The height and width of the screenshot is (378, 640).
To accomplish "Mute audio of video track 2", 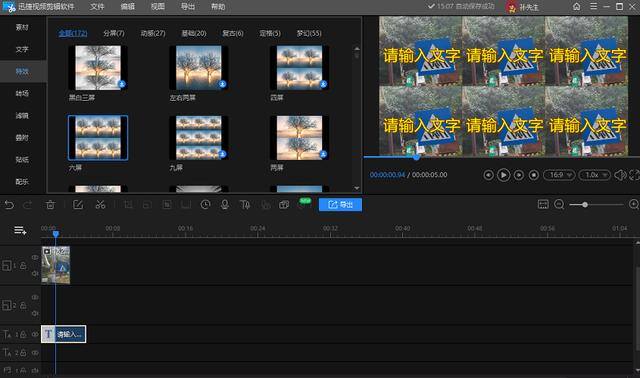I will [35, 313].
